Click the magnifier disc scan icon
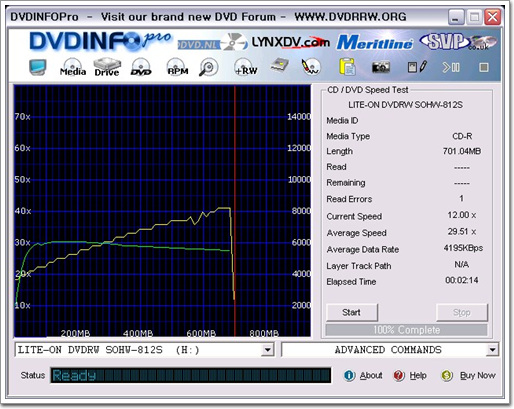 208,67
